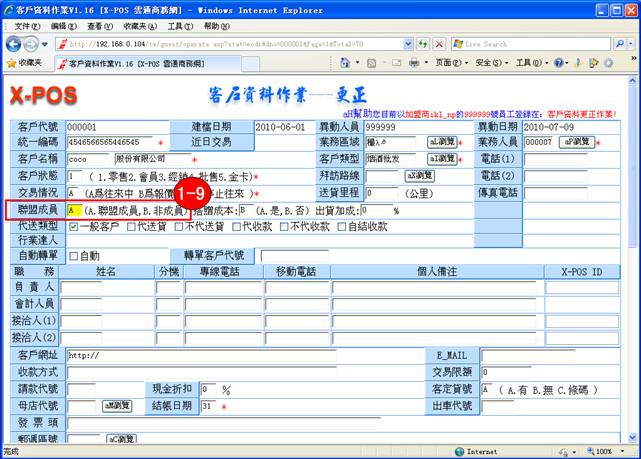Open the 文件(F) menu
641x459 pixels.
(x=20, y=26)
